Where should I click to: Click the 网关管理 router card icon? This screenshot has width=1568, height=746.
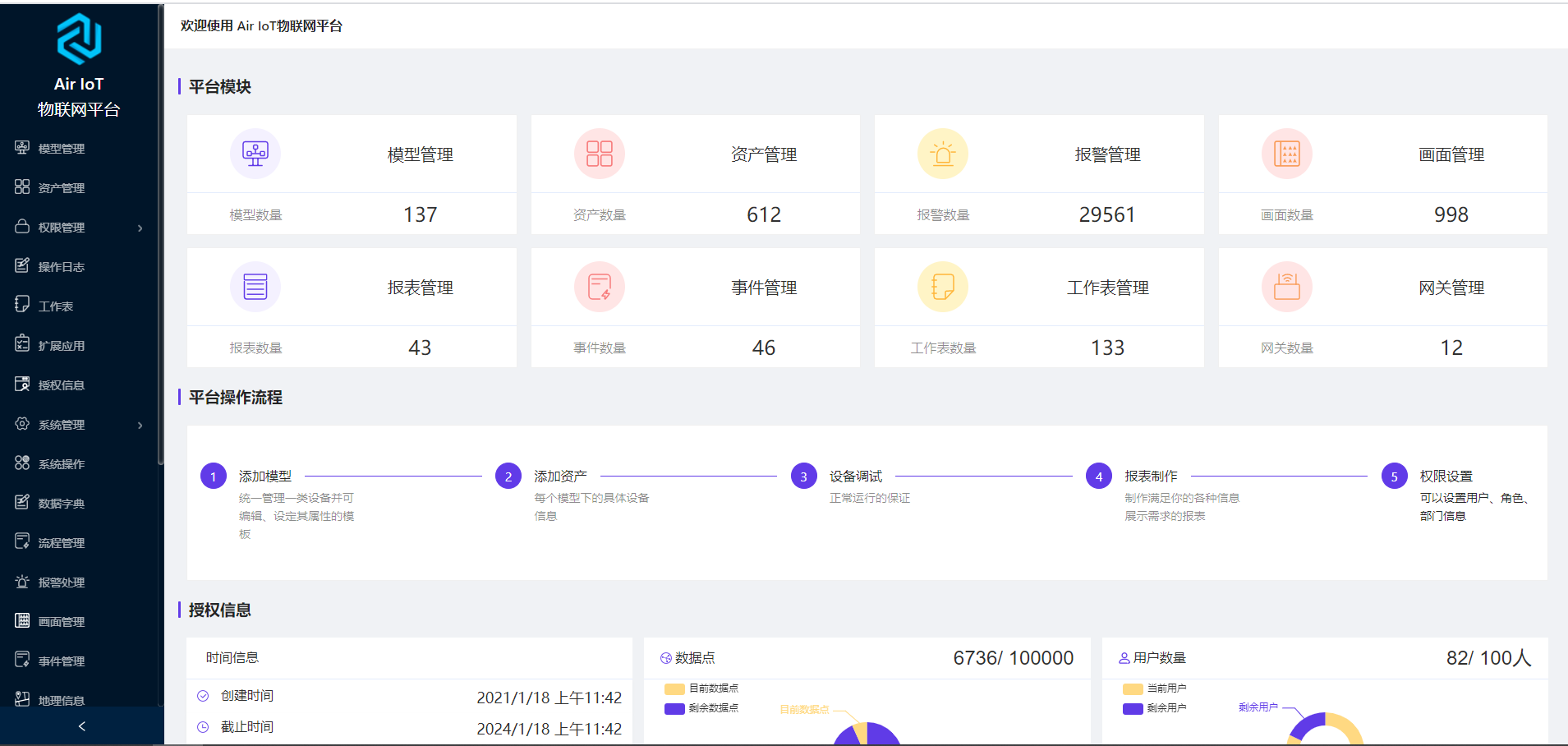[x=1287, y=287]
